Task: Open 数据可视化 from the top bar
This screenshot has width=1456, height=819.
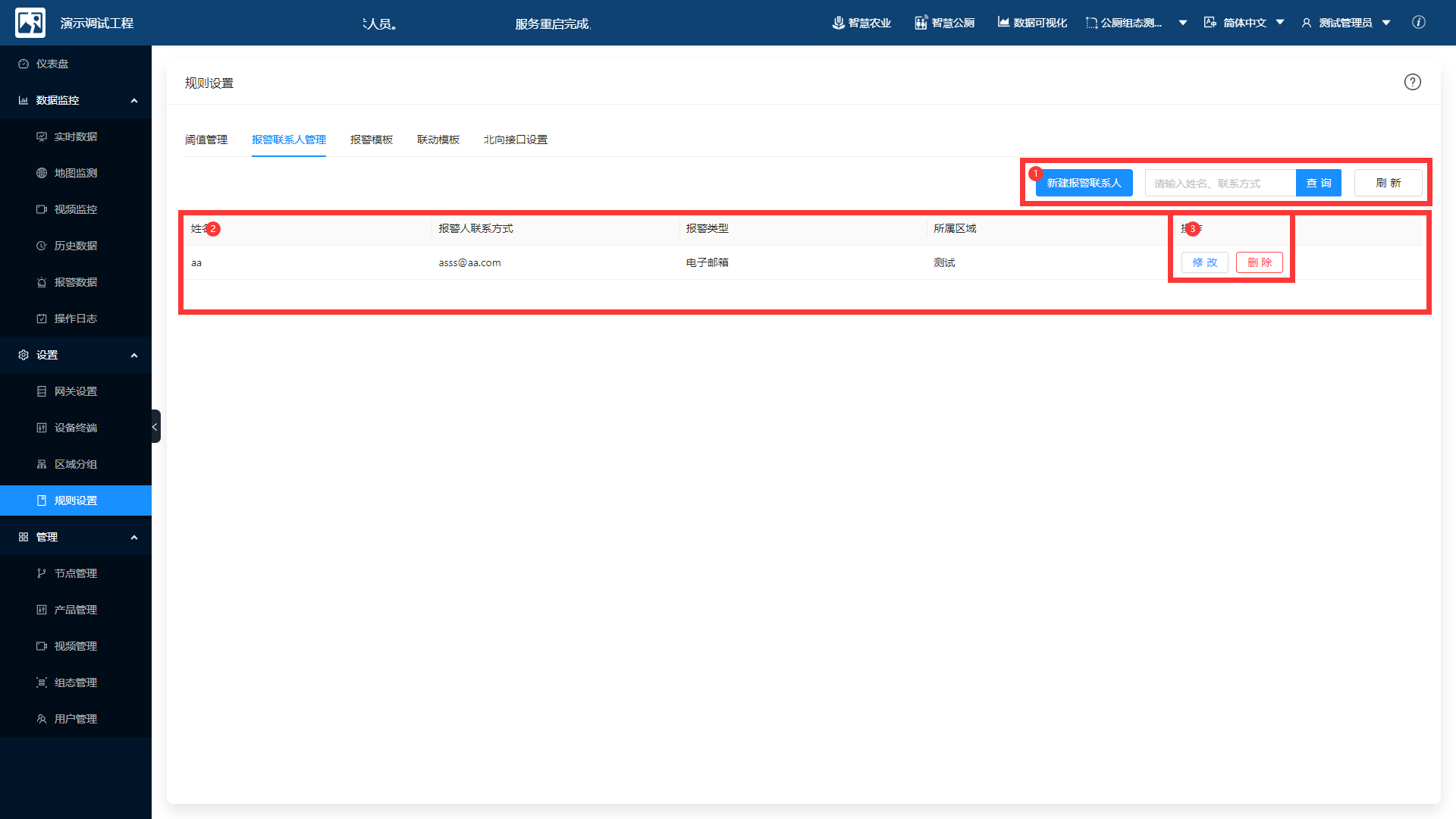Action: pyautogui.click(x=1032, y=23)
